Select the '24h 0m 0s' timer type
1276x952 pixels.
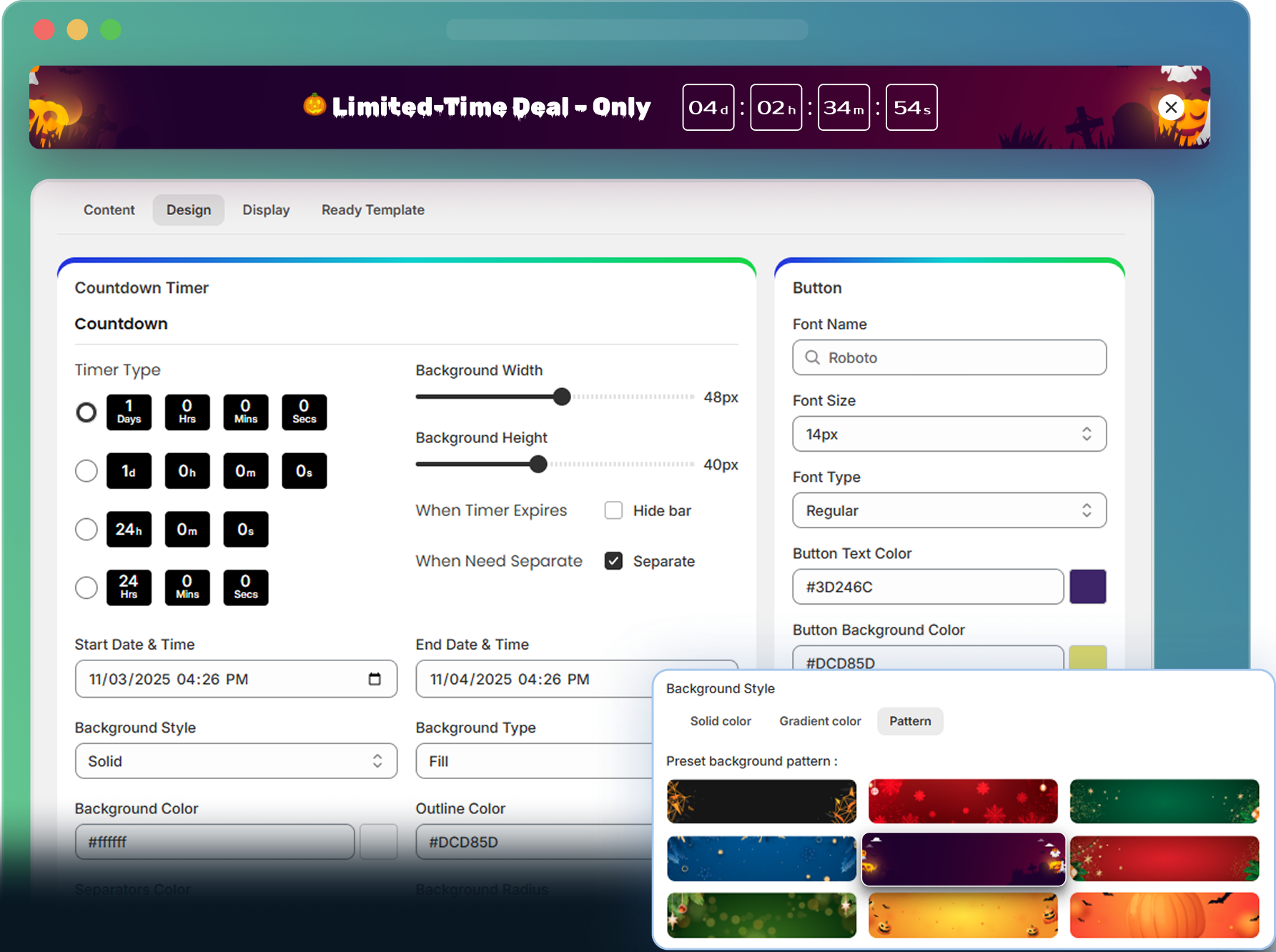tap(86, 529)
